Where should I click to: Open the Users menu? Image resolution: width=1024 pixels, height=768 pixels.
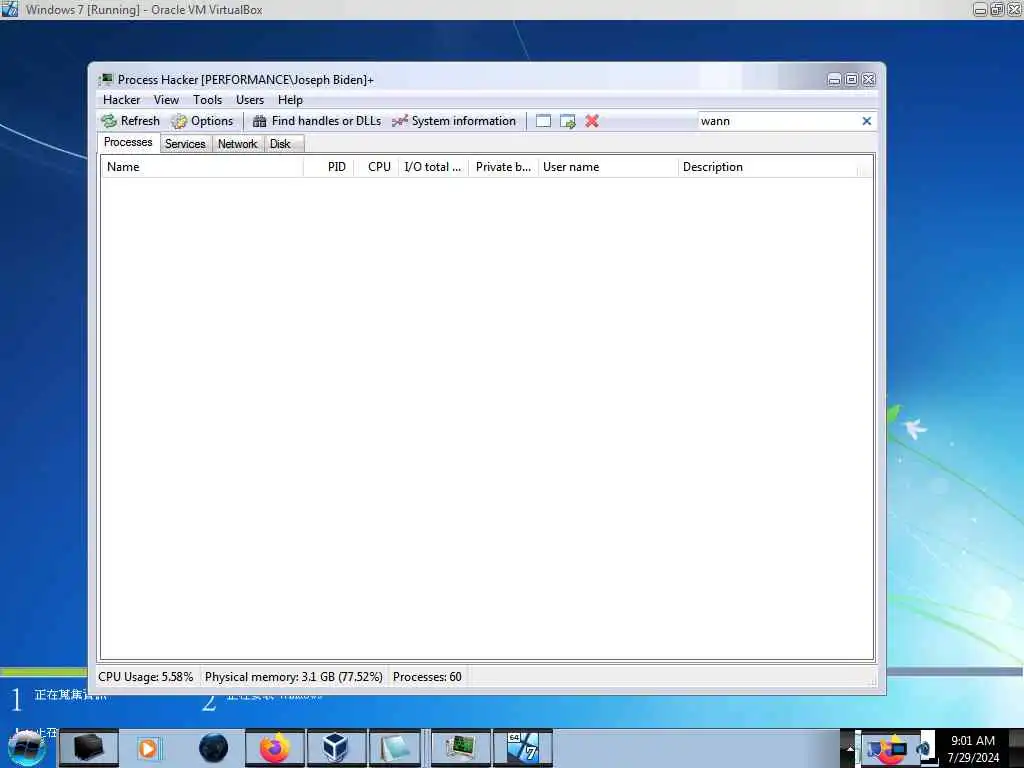click(250, 100)
